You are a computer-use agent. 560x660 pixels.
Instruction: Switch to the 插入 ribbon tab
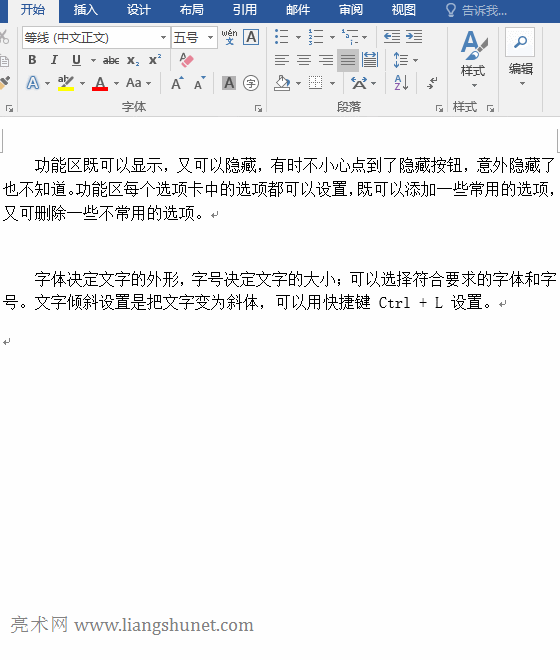point(85,10)
